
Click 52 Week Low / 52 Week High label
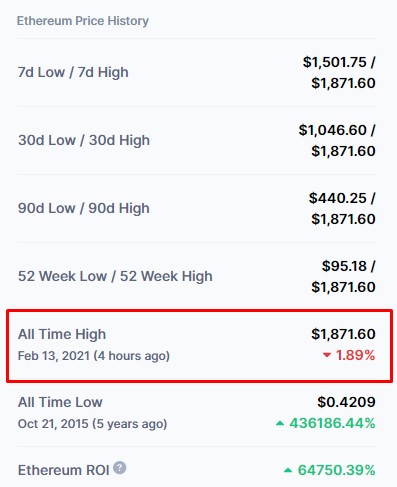coord(115,276)
